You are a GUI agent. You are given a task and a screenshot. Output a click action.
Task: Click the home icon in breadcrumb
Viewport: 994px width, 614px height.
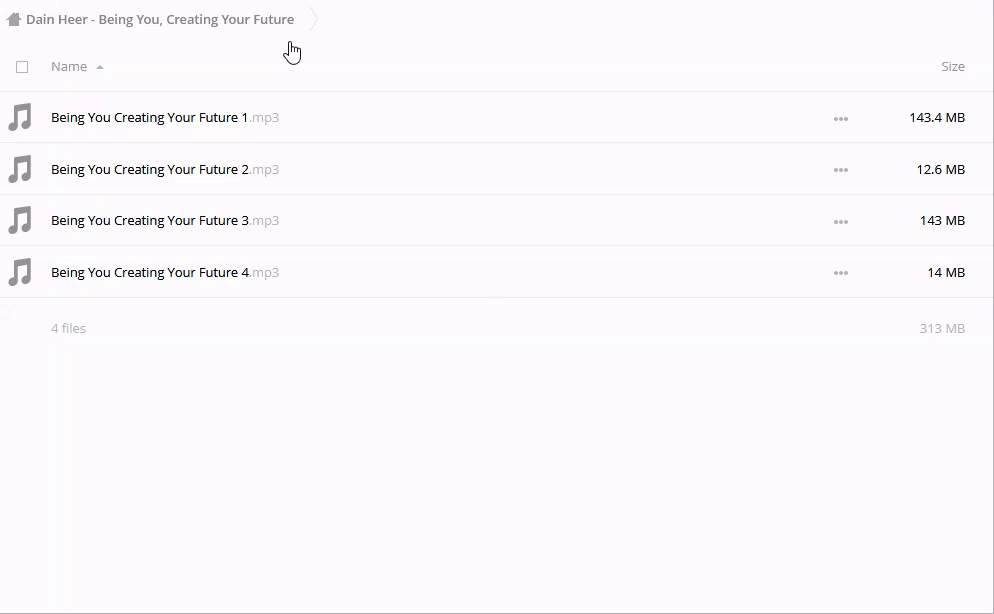14,19
